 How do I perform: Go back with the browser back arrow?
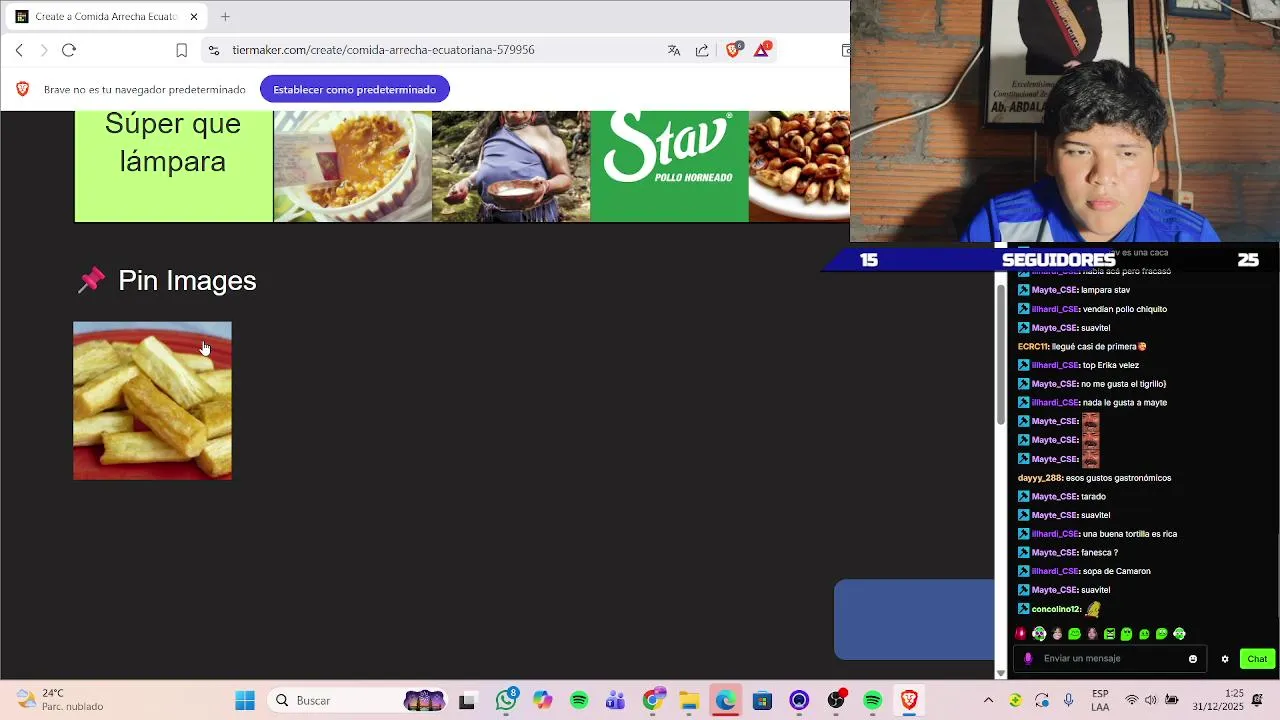[x=19, y=50]
